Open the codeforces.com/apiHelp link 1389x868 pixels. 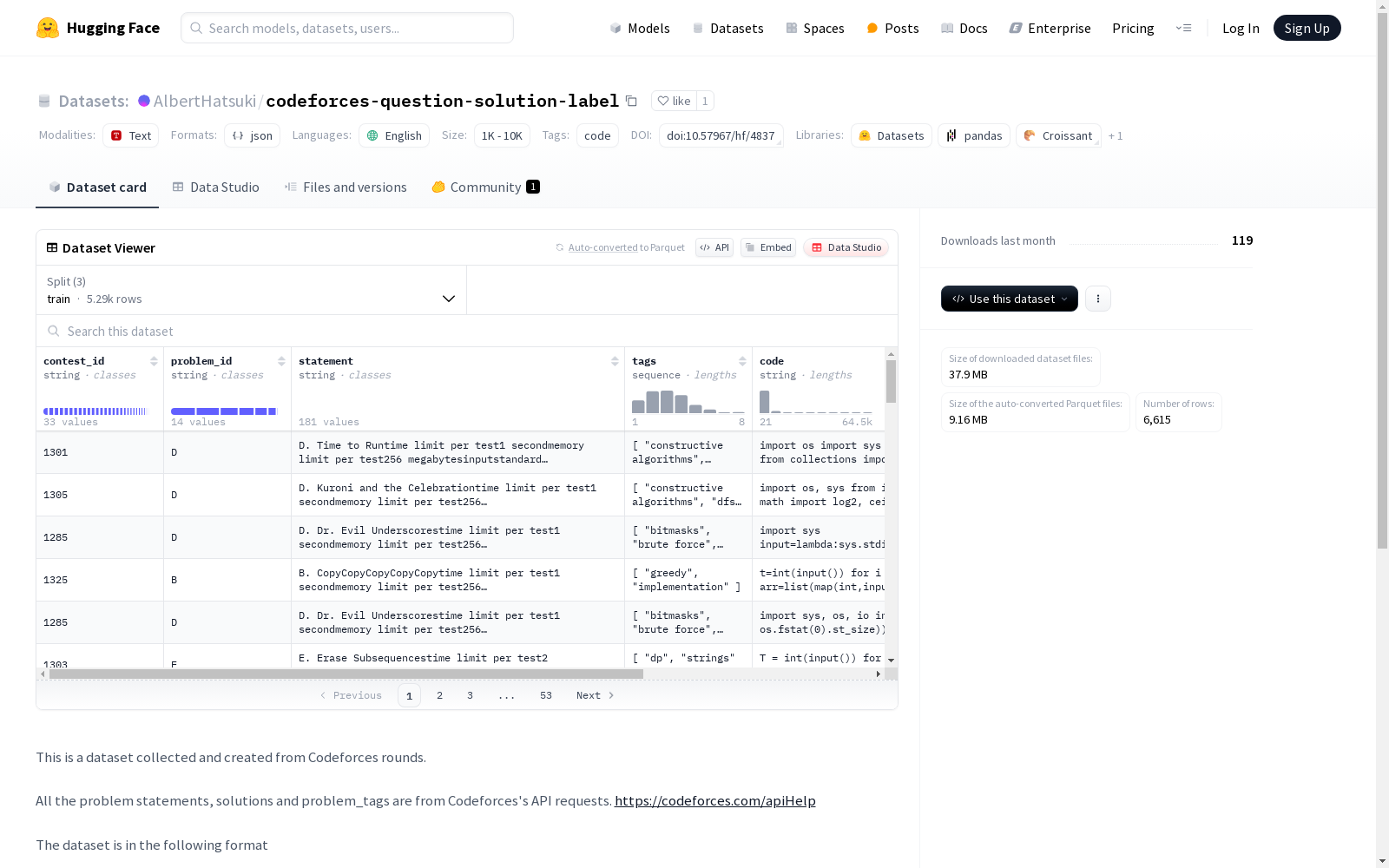click(714, 800)
